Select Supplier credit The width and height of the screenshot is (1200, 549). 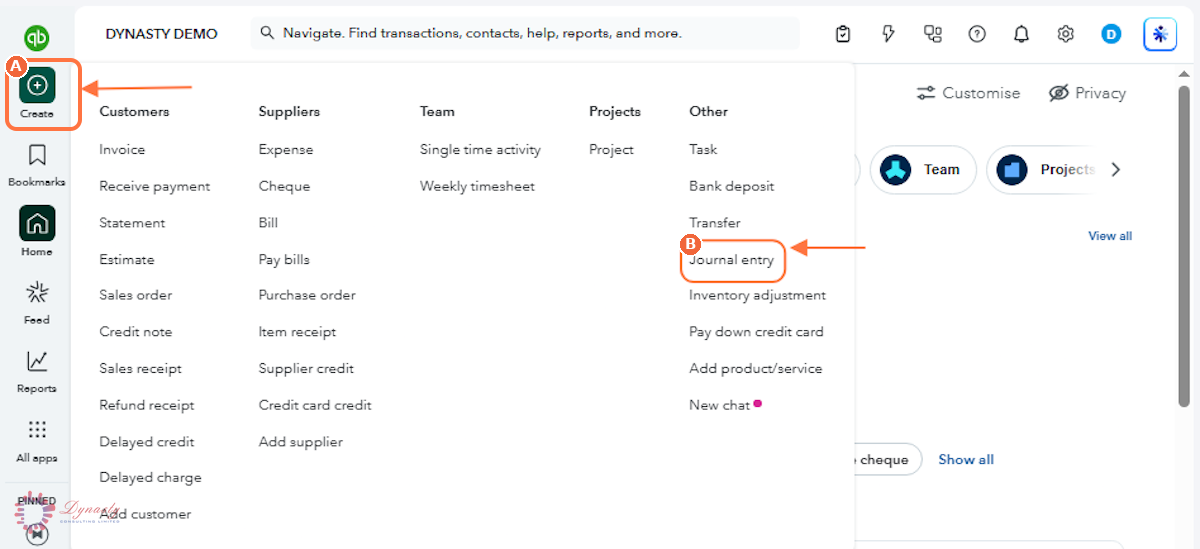tap(306, 368)
